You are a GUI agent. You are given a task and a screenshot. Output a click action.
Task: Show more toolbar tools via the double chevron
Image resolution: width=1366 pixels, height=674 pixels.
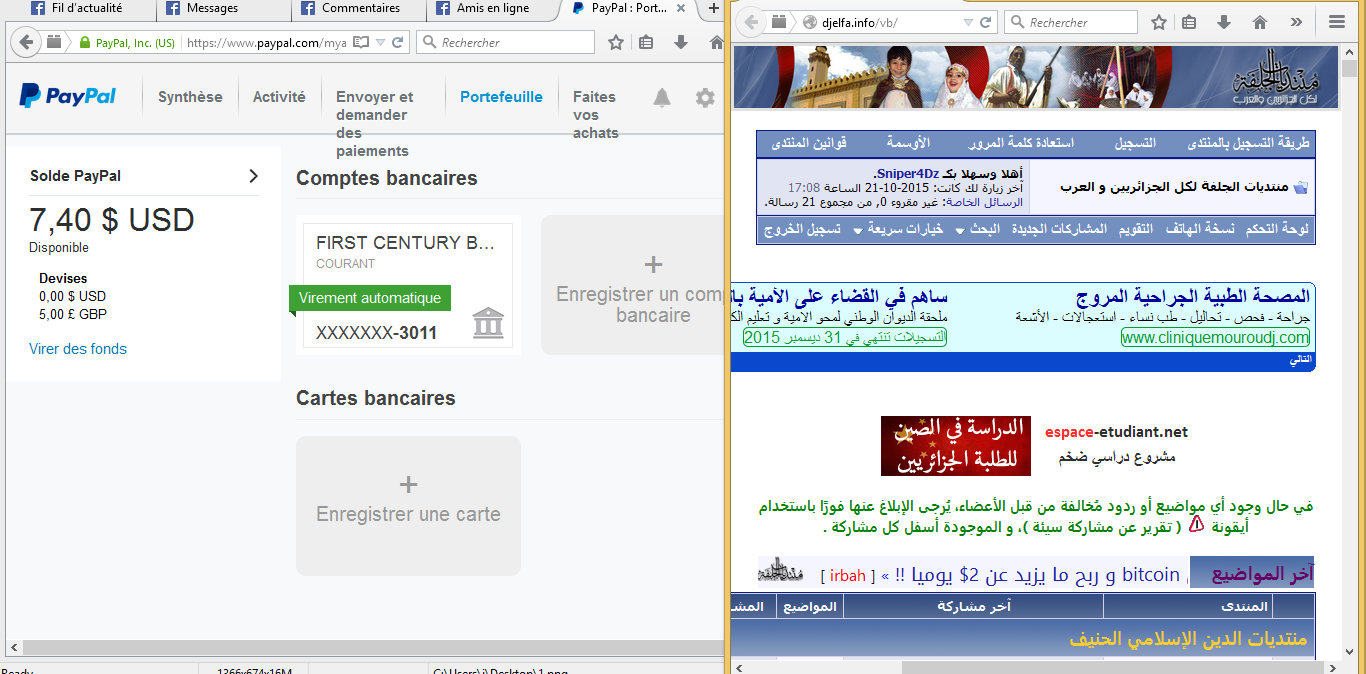pos(1296,22)
